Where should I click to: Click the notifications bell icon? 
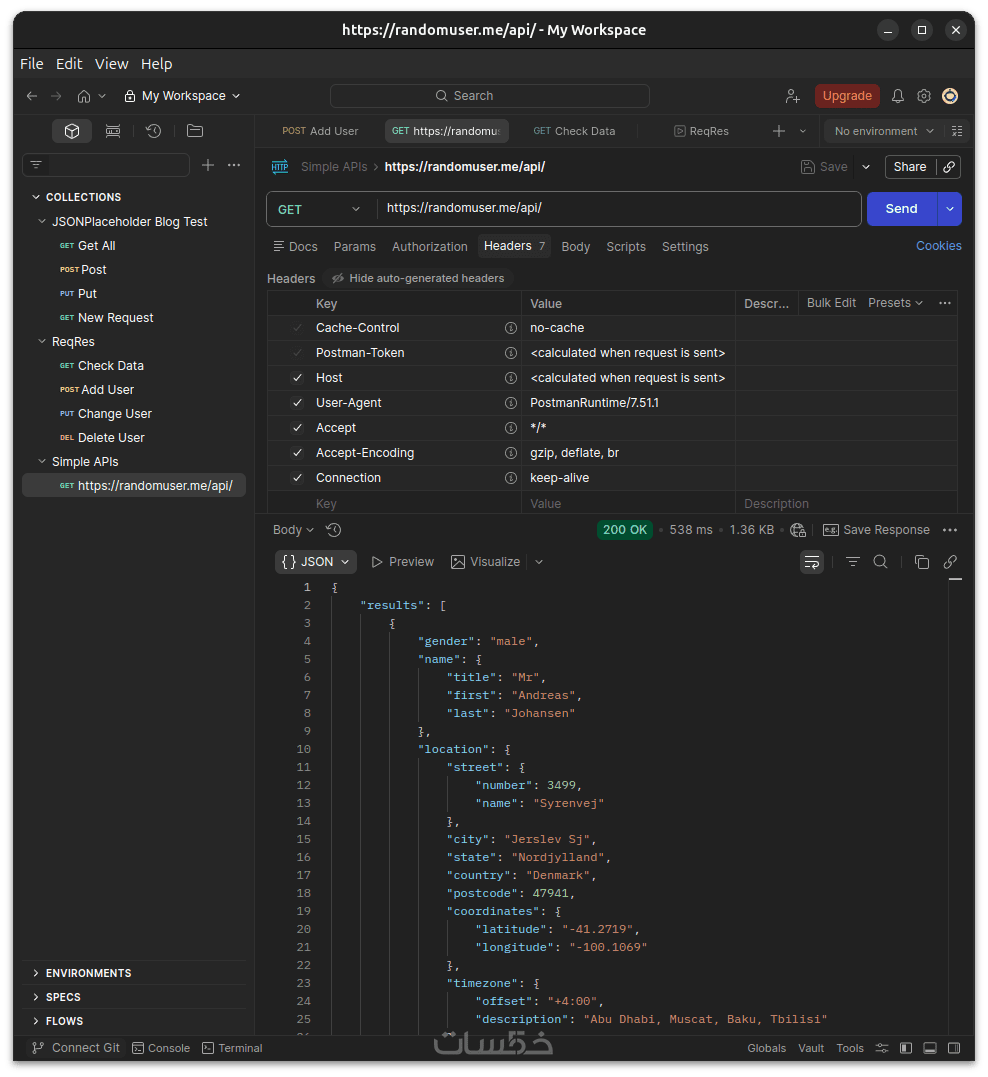click(898, 96)
